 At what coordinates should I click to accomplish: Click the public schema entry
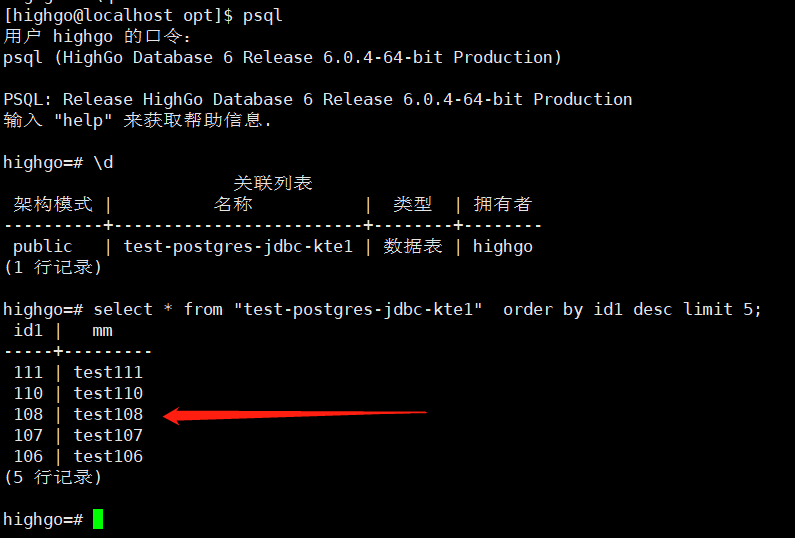(x=43, y=246)
